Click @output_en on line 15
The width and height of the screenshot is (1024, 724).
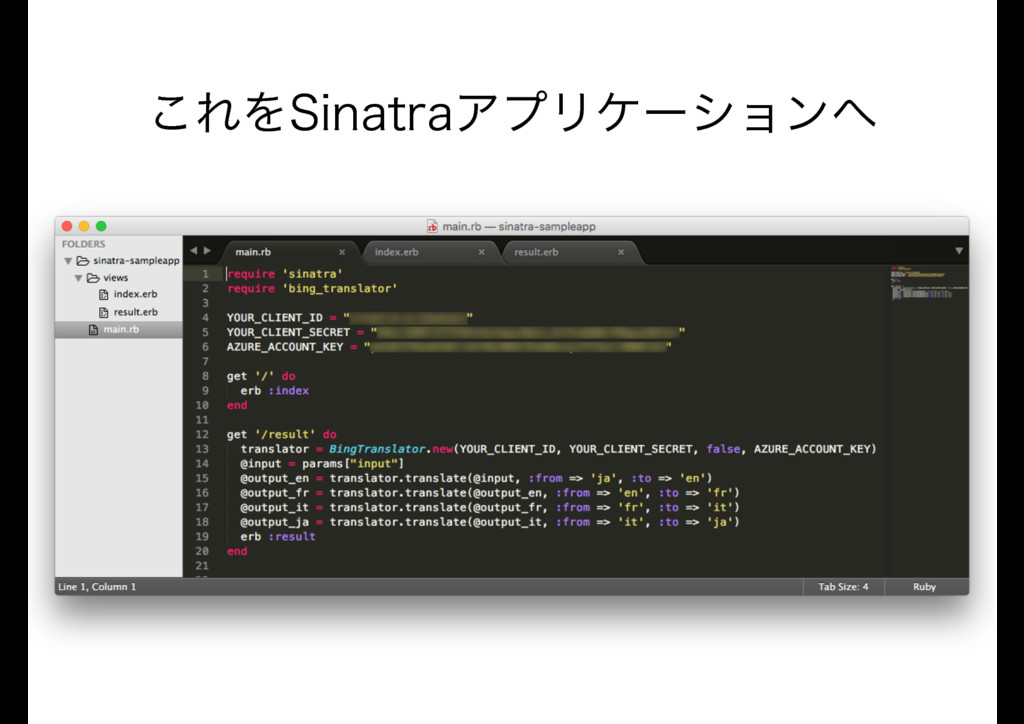[274, 479]
